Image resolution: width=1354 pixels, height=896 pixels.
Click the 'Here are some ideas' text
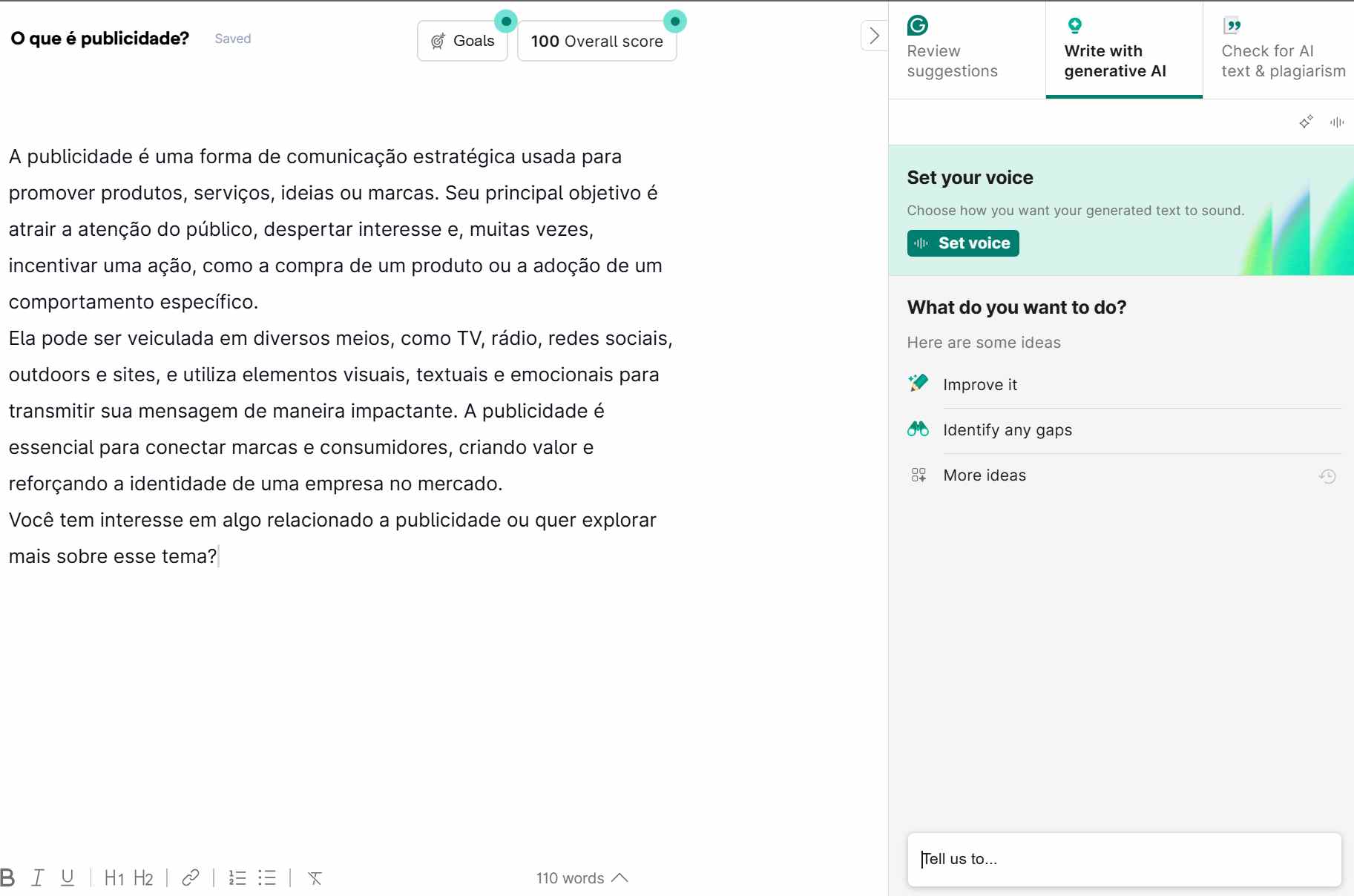tap(984, 343)
